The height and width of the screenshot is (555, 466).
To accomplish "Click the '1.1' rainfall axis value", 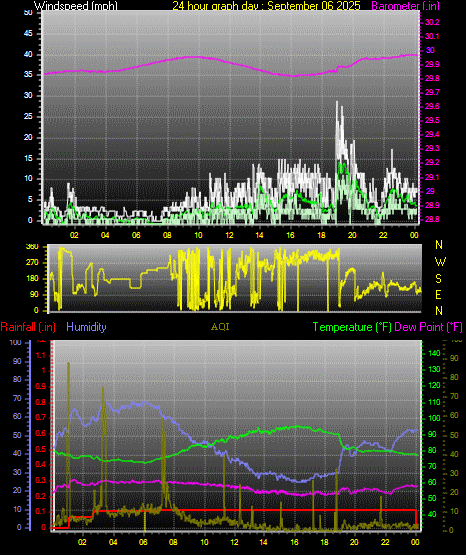I will pyautogui.click(x=41, y=355).
